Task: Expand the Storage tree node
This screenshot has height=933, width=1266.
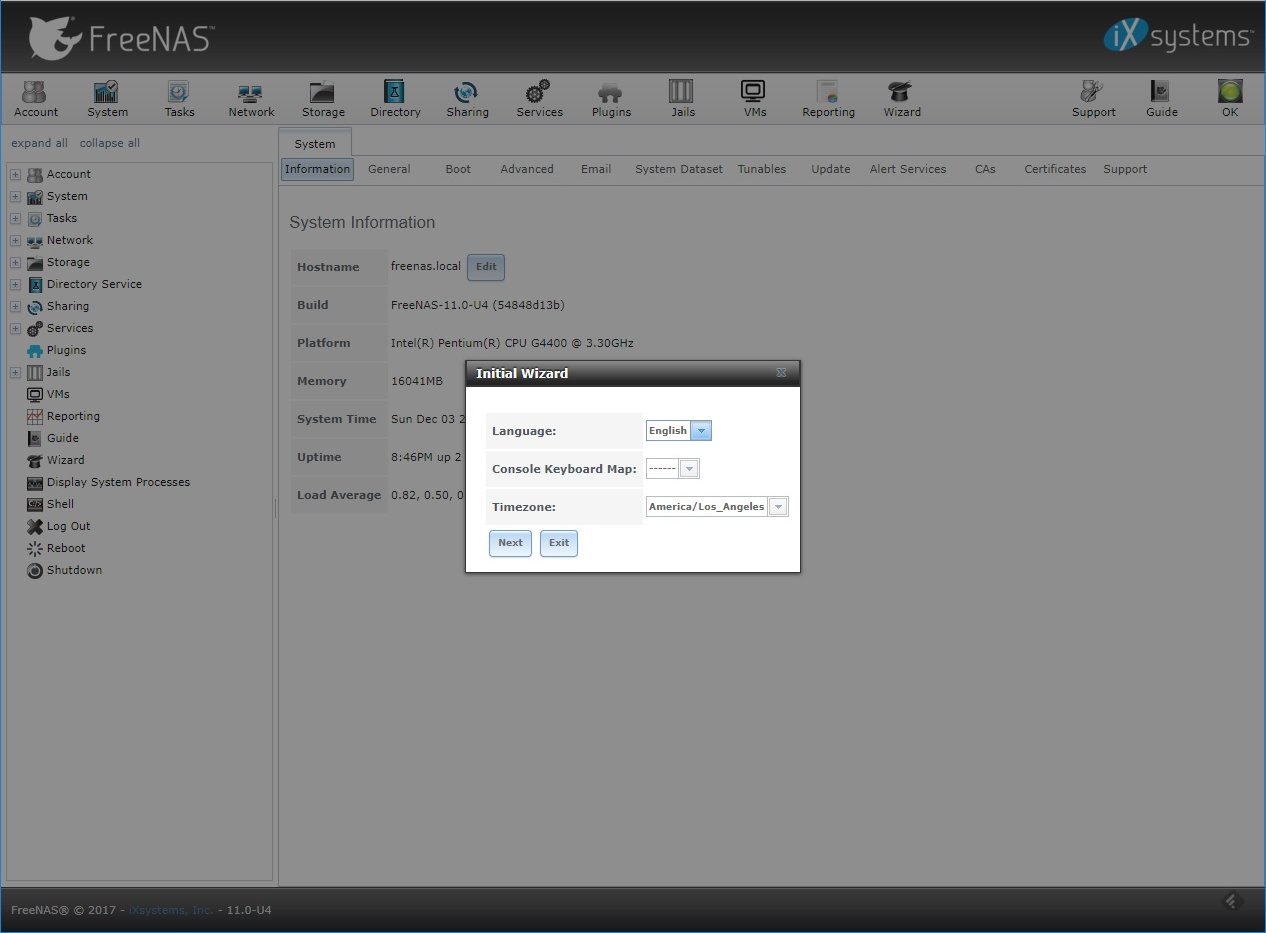Action: coord(15,263)
